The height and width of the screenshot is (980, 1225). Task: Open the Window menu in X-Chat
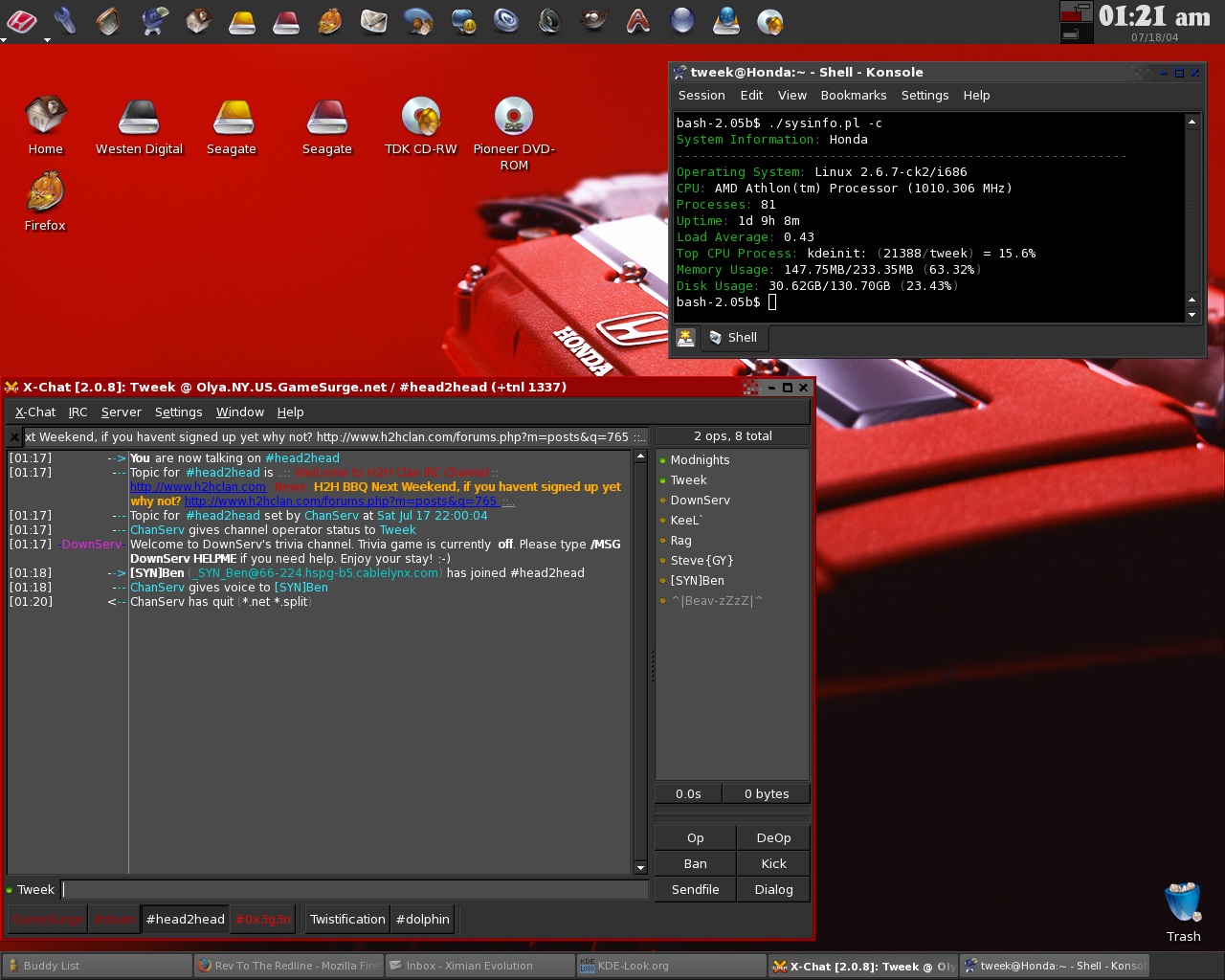point(239,412)
